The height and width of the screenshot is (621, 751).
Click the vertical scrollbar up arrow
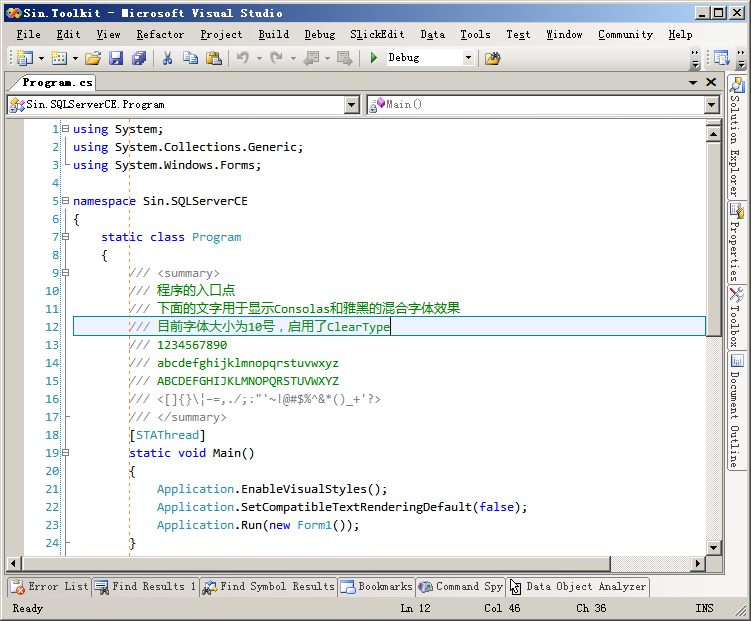[713, 135]
